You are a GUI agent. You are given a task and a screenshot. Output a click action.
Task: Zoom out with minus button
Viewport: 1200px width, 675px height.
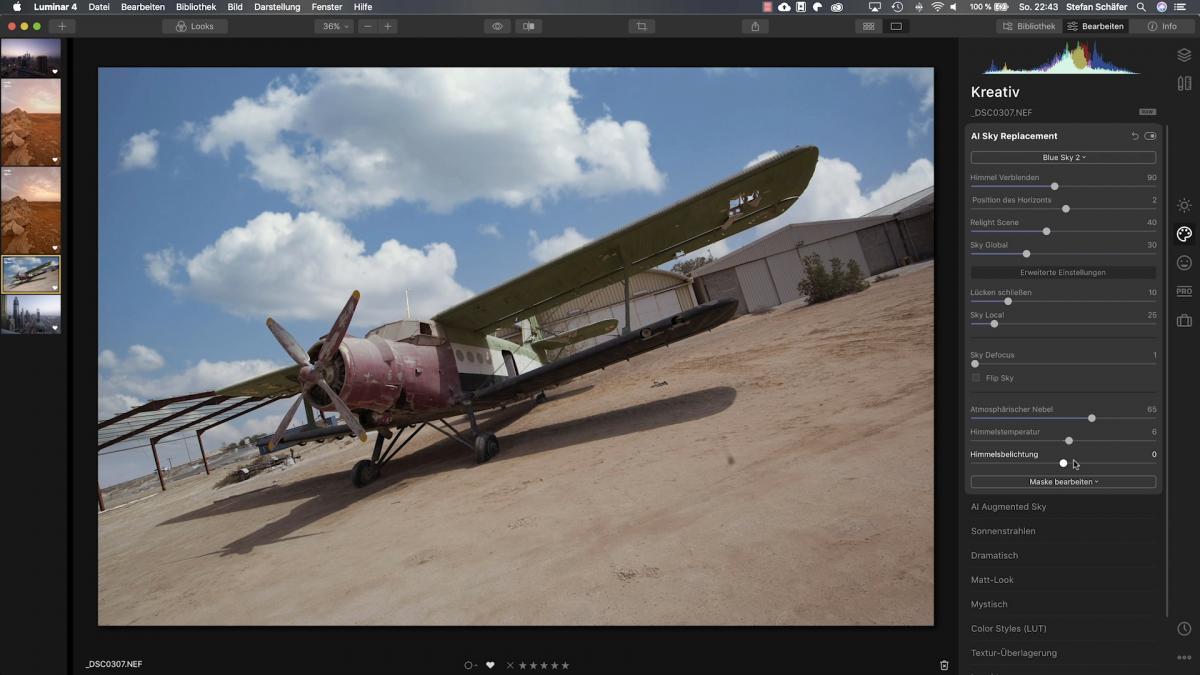tap(368, 26)
